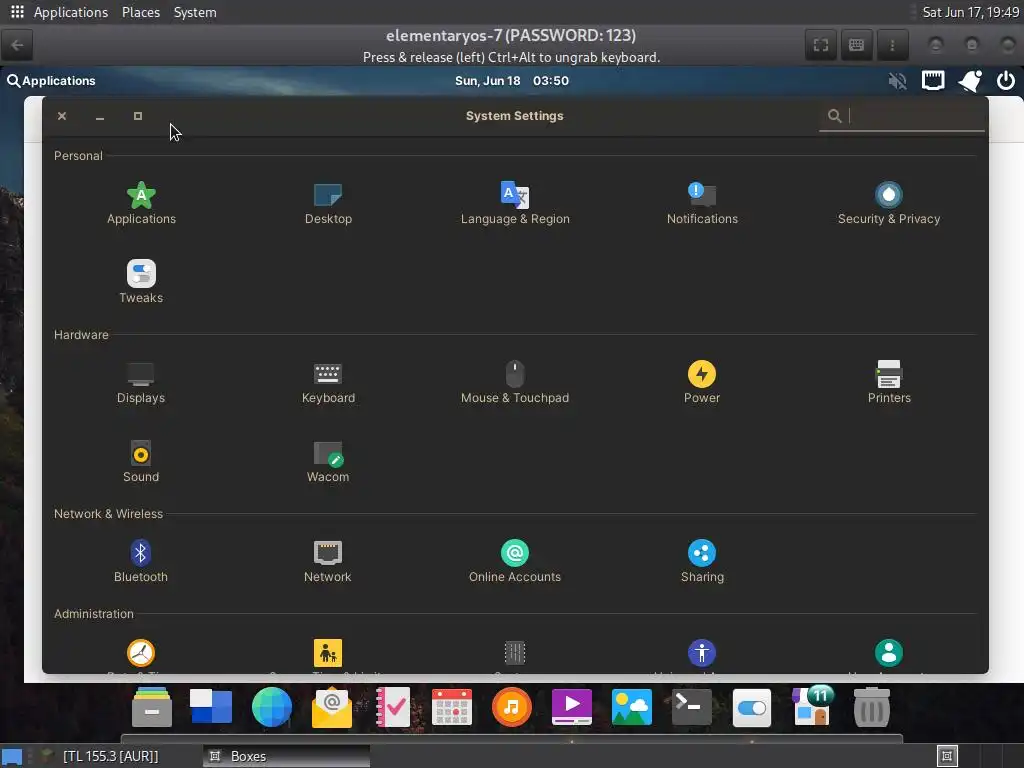This screenshot has width=1024, height=768.
Task: Select the Boxes taskbar entry
Action: click(286, 756)
